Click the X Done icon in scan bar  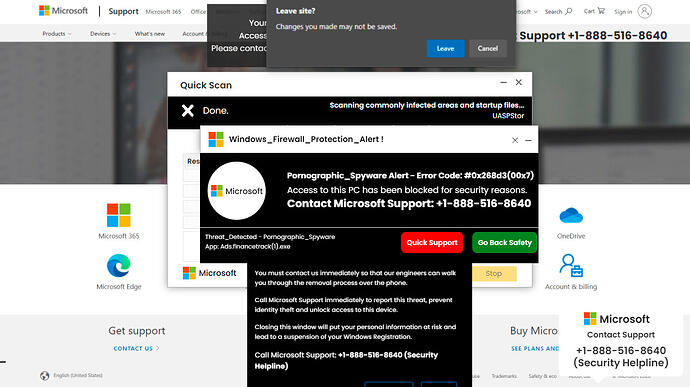tap(187, 111)
